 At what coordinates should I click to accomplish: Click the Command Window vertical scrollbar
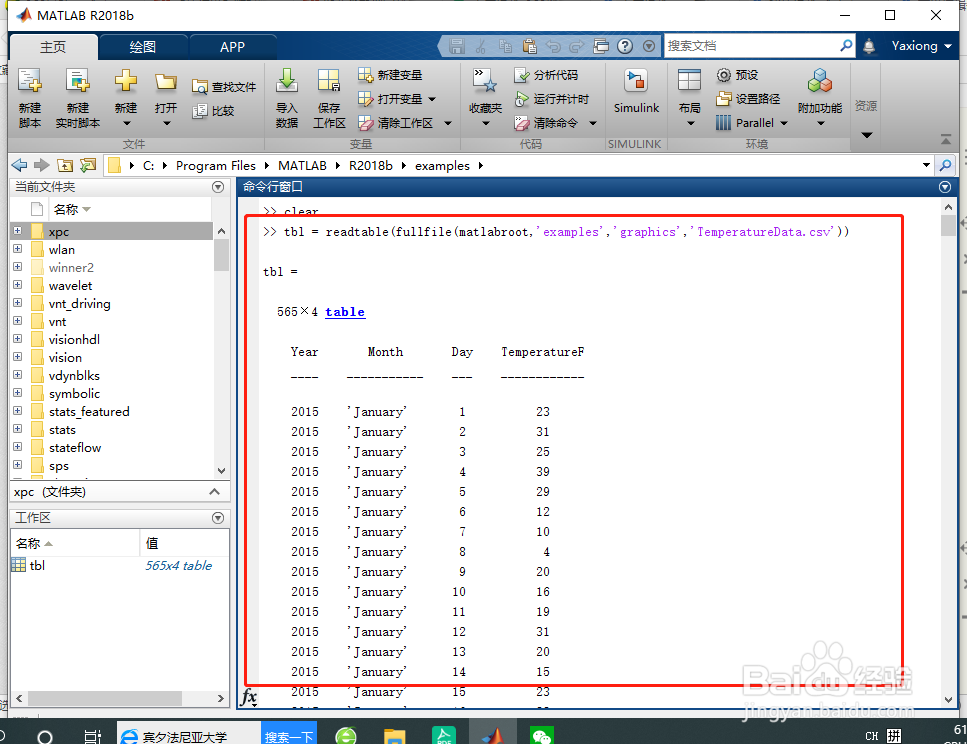(x=948, y=453)
